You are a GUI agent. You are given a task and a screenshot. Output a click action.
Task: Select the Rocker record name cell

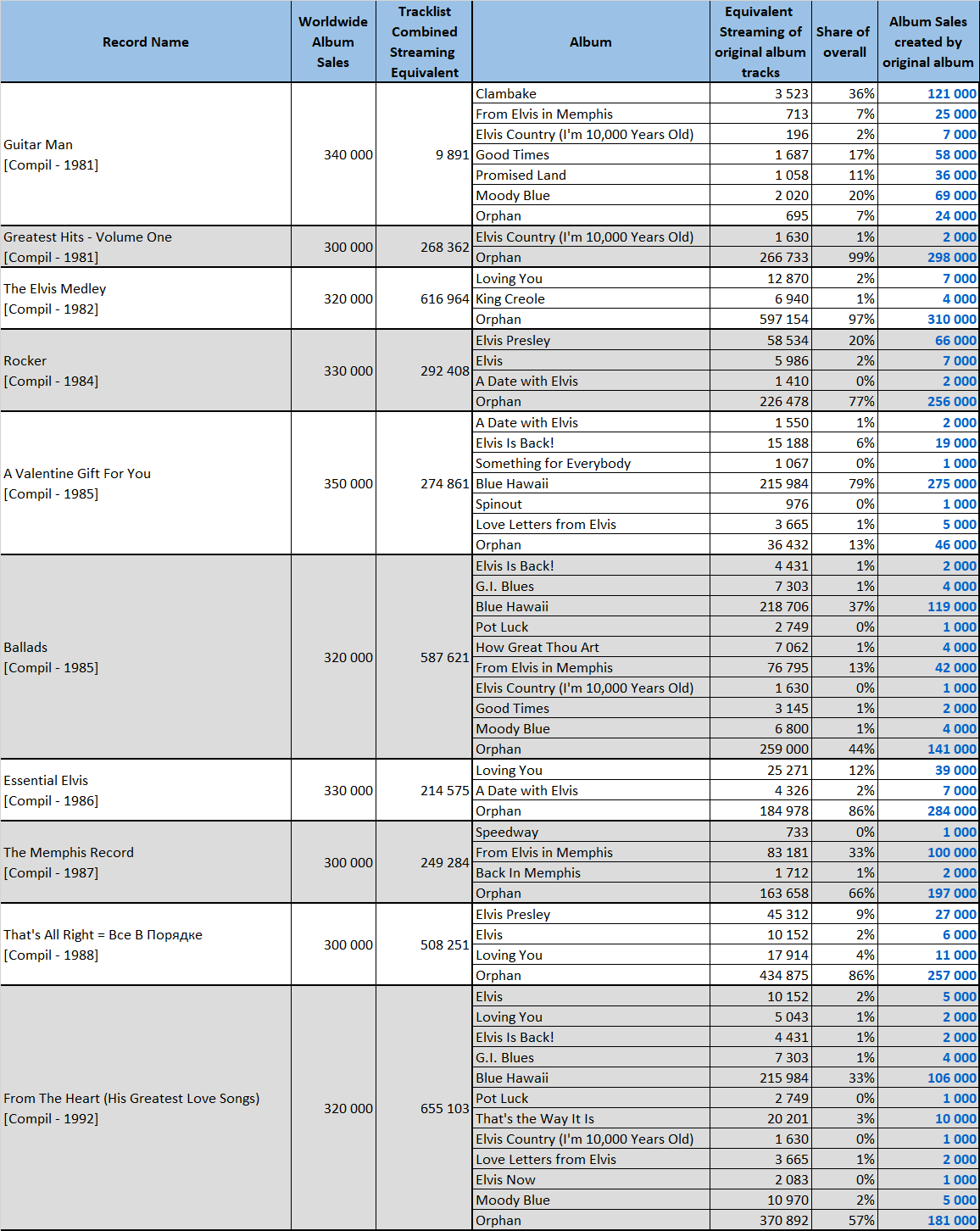click(146, 370)
